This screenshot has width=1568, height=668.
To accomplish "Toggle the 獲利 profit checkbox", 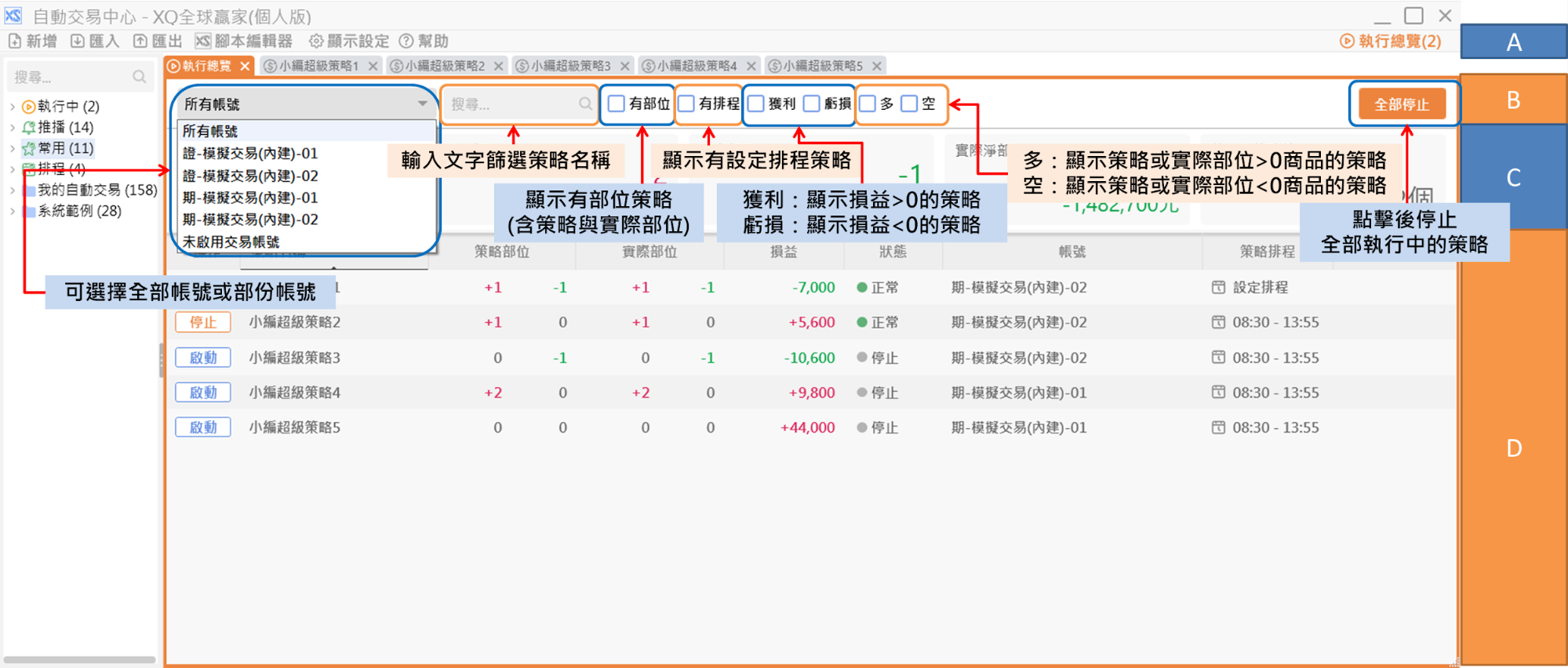I will (x=756, y=103).
